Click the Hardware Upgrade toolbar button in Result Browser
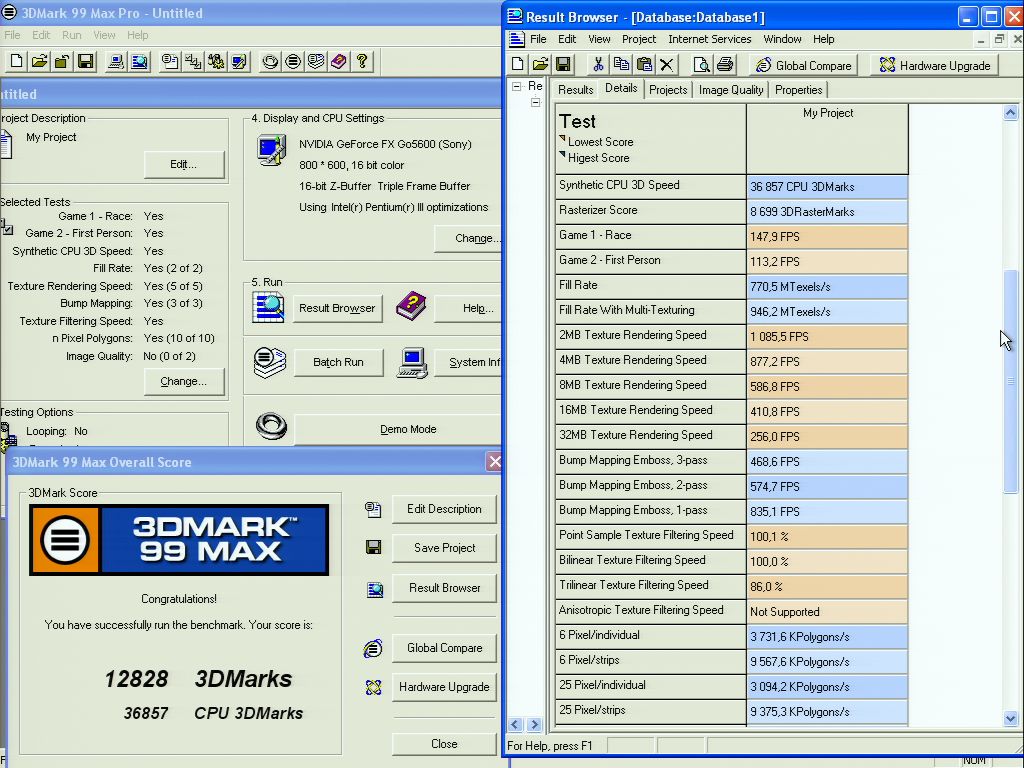Screen dimensions: 1024x768 935,65
